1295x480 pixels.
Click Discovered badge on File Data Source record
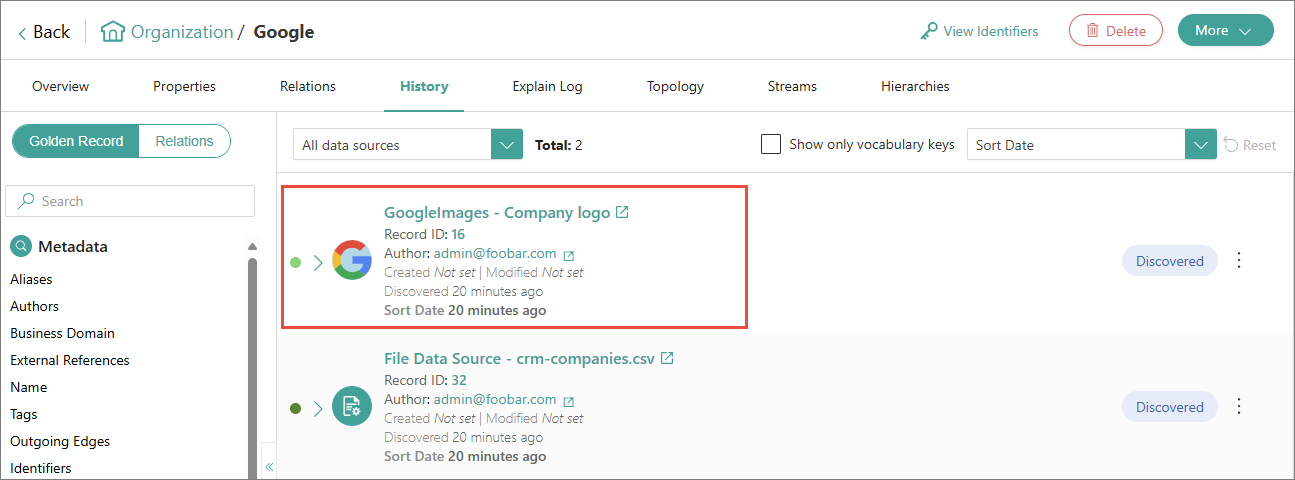1170,406
